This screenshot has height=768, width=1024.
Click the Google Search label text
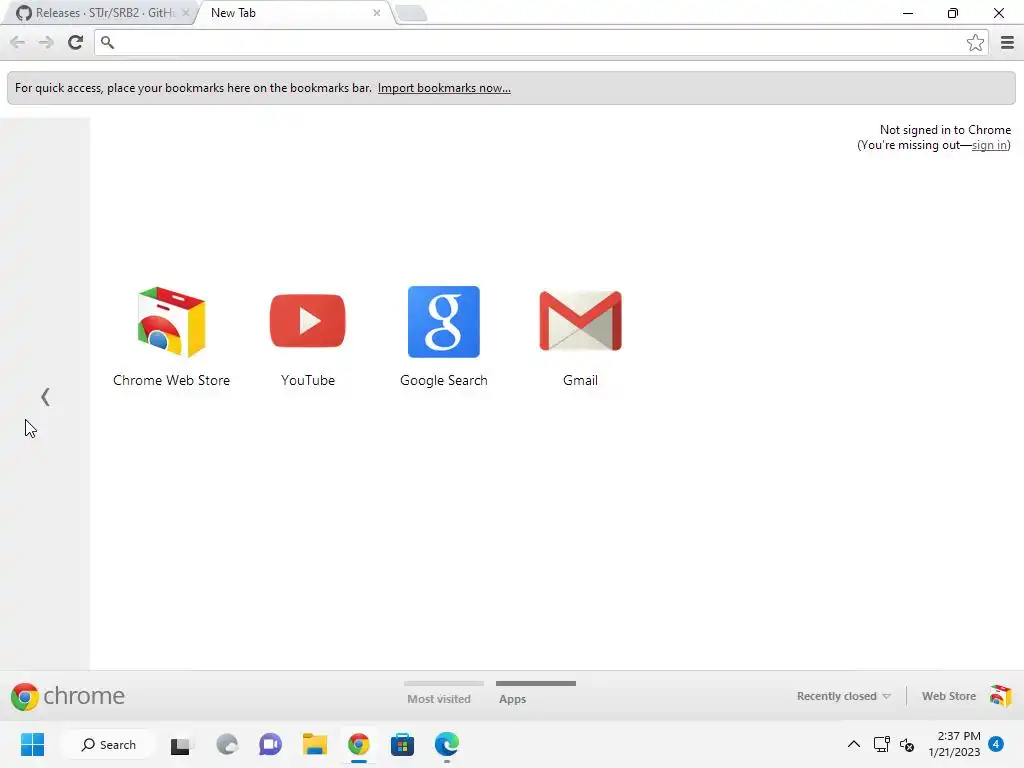click(x=443, y=381)
